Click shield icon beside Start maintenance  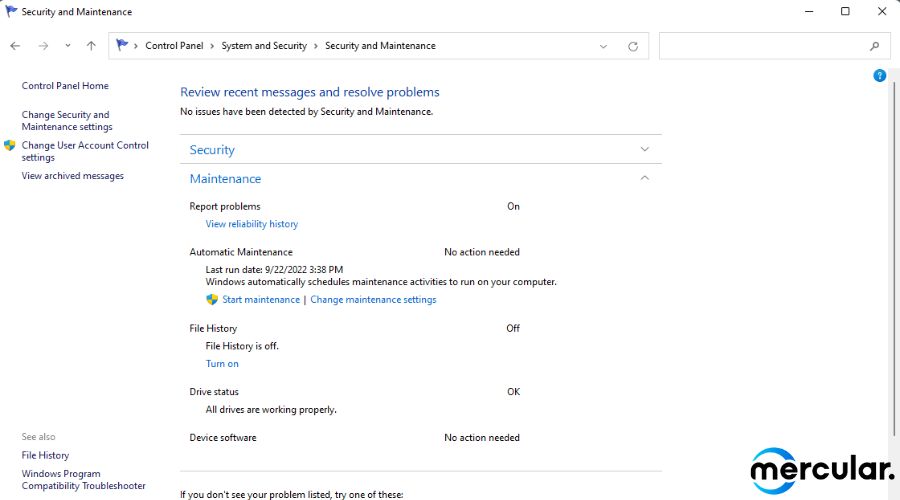[x=212, y=300]
